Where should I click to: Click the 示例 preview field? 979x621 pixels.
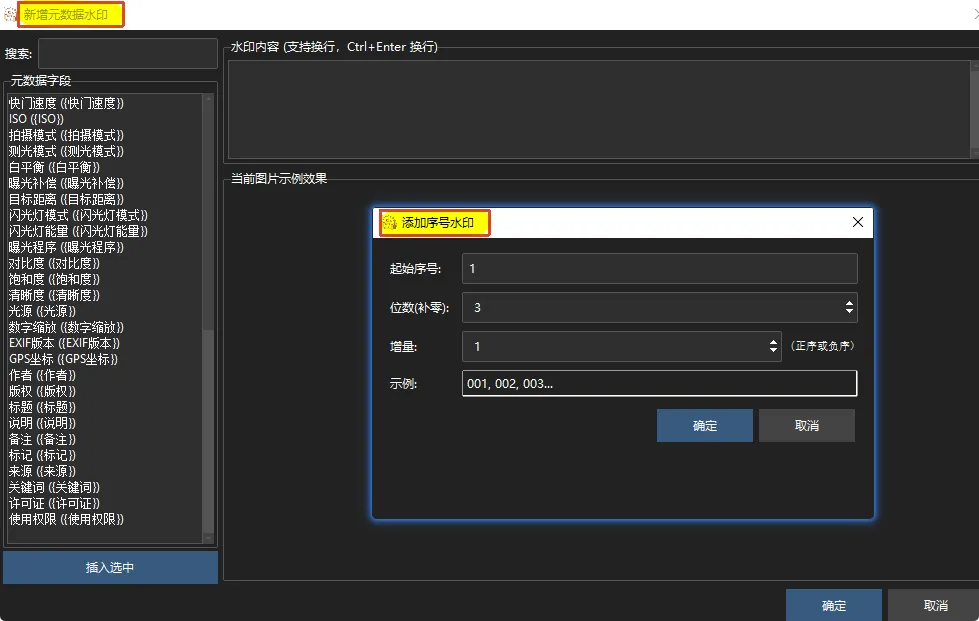click(659, 383)
